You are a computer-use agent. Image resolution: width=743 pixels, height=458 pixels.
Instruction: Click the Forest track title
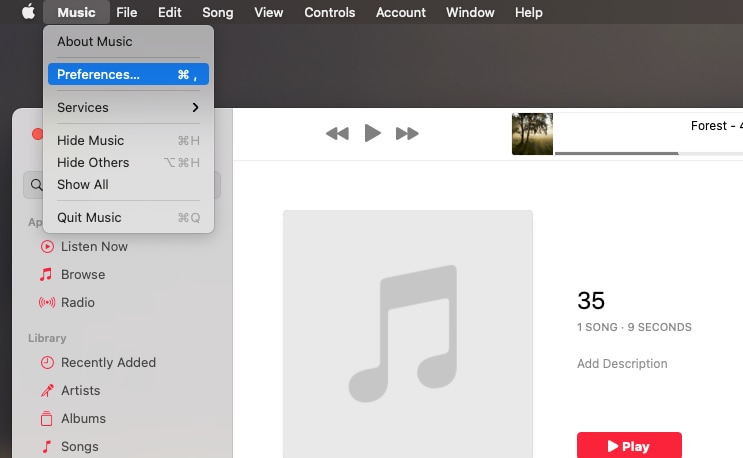click(716, 126)
